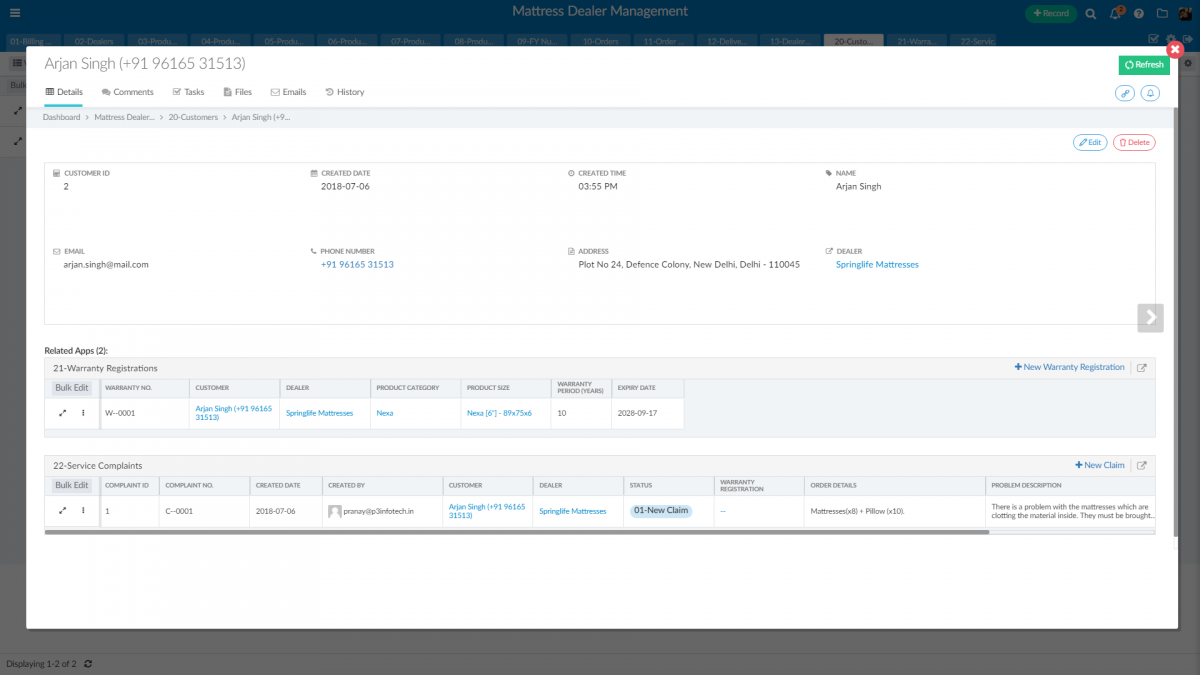The width and height of the screenshot is (1200, 675).
Task: Open the three-dot menu on complaint C--0001
Action: (x=84, y=510)
